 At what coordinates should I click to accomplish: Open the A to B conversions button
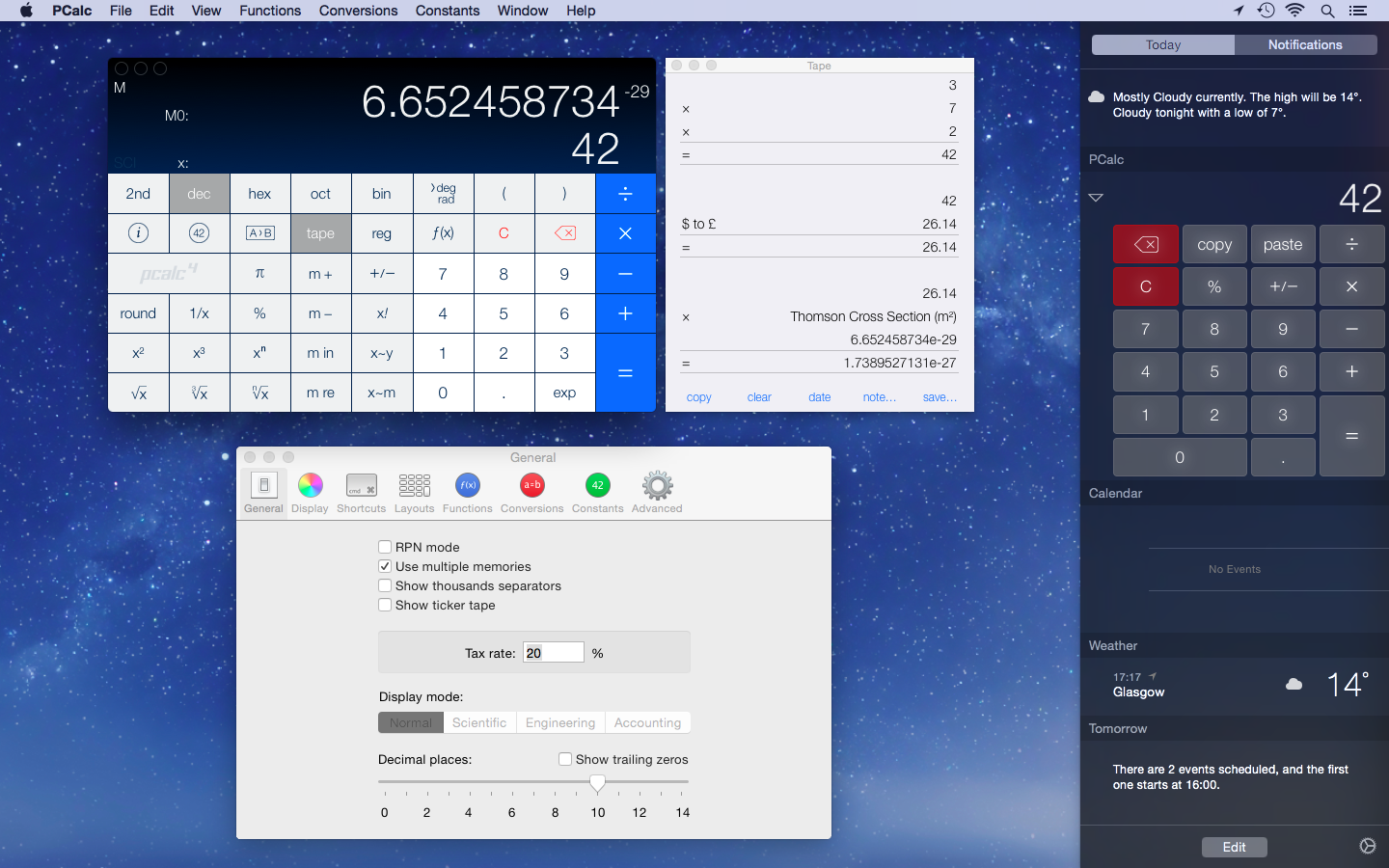pos(259,233)
